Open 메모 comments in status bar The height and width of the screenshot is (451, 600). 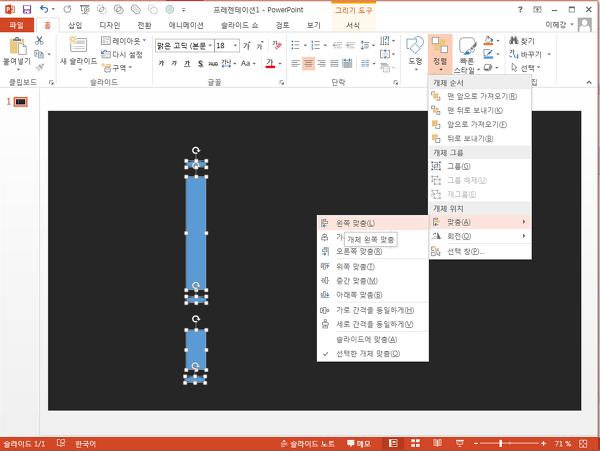(x=359, y=444)
